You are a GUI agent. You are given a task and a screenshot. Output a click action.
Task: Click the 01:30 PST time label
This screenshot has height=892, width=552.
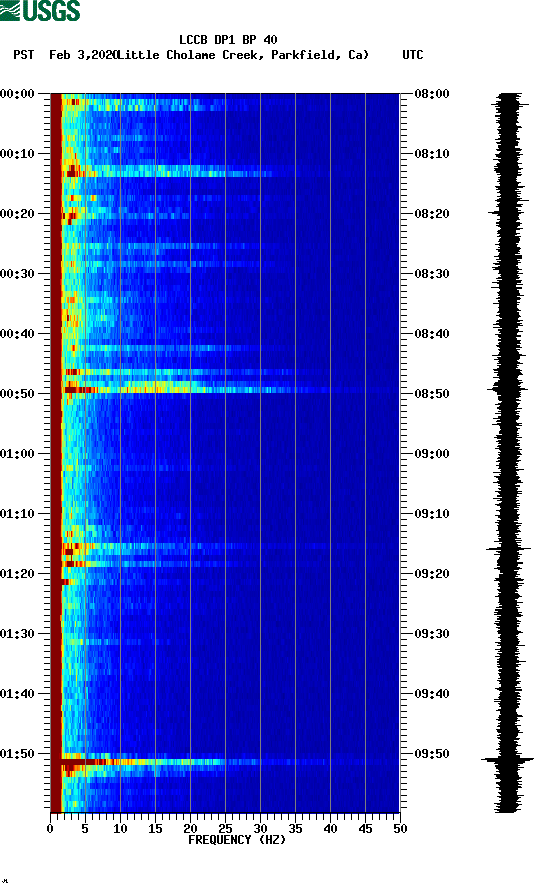(18, 634)
